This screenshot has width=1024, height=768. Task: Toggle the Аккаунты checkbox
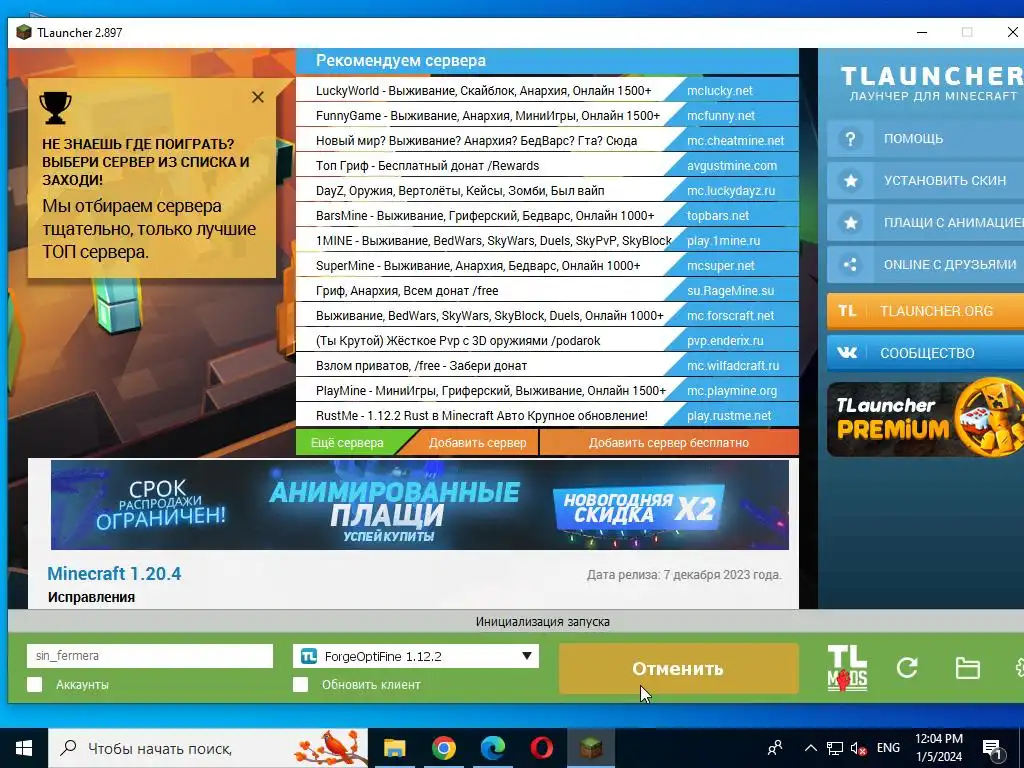35,684
